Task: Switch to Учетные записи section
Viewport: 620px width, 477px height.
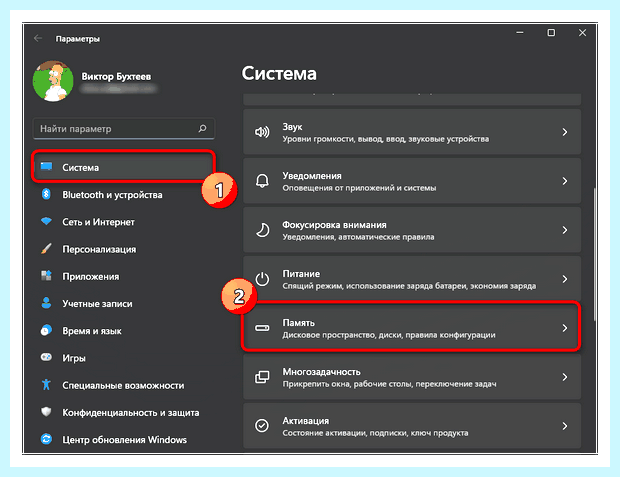Action: [97, 304]
